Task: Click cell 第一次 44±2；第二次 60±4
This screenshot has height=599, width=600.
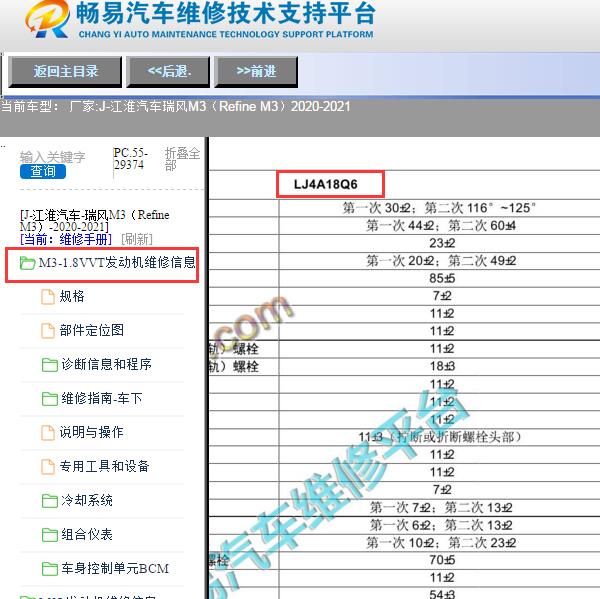Action: click(x=441, y=226)
